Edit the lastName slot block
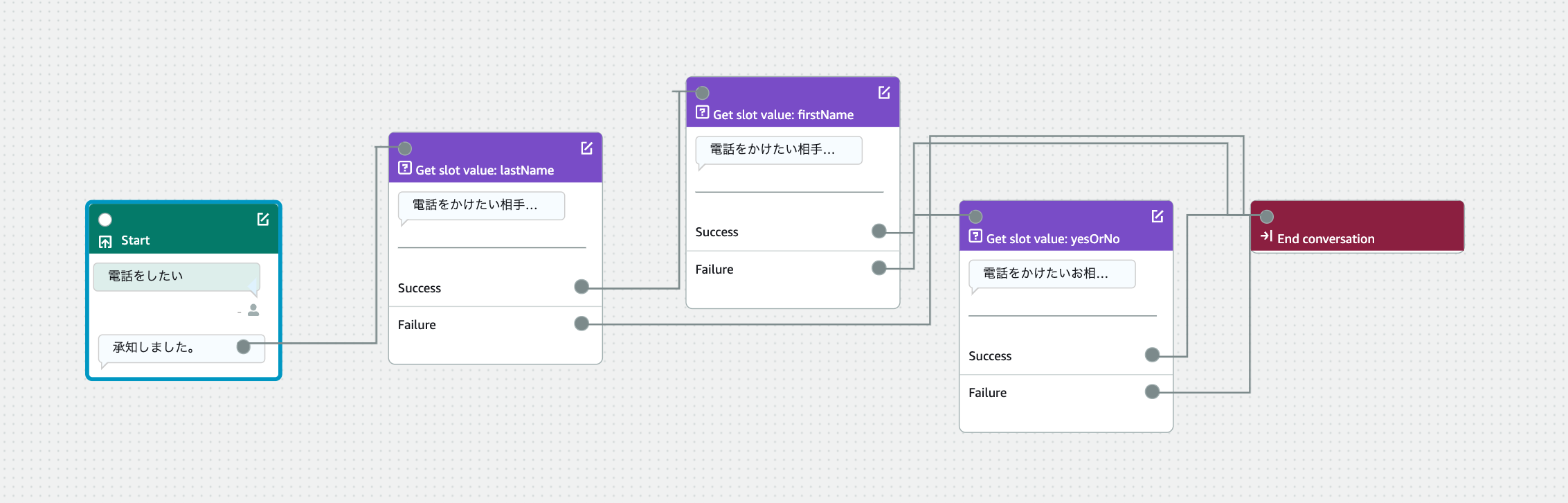Screen dimensions: 1568x503 [x=587, y=148]
